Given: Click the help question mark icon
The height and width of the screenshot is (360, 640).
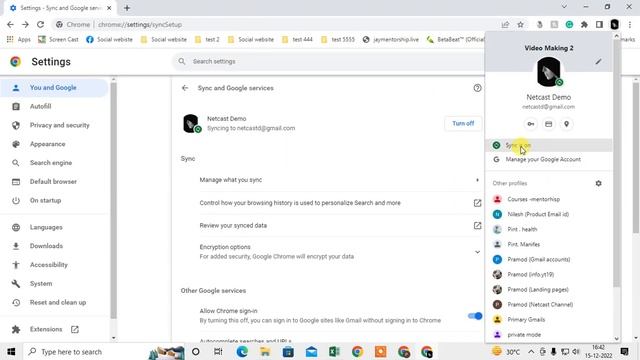Looking at the screenshot, I should click(x=477, y=88).
